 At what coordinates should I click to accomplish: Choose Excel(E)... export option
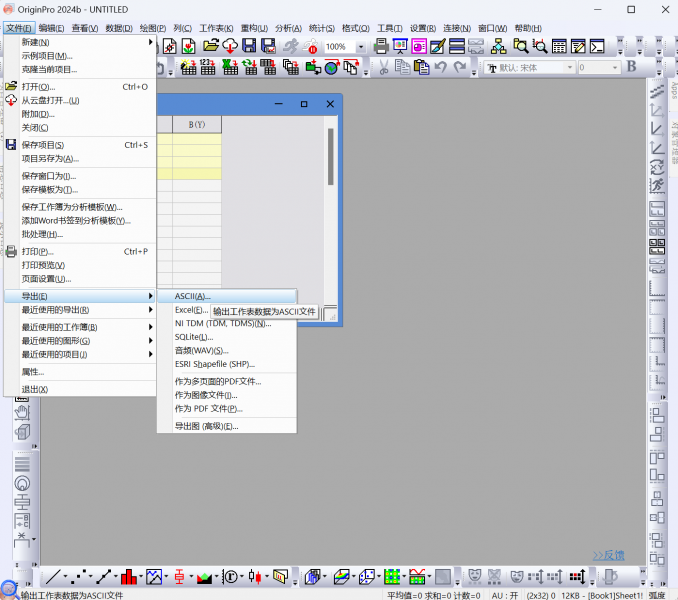tap(191, 310)
